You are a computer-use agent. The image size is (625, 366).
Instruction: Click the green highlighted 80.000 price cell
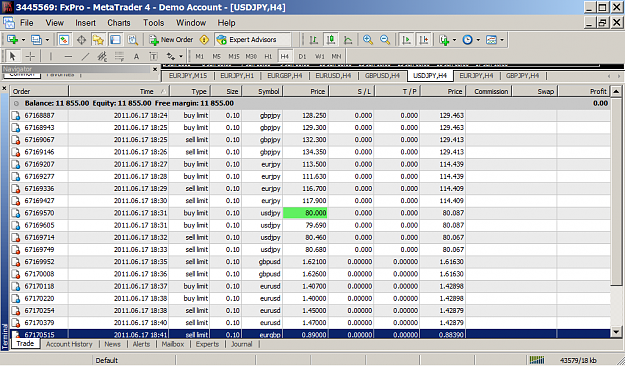[x=305, y=213]
